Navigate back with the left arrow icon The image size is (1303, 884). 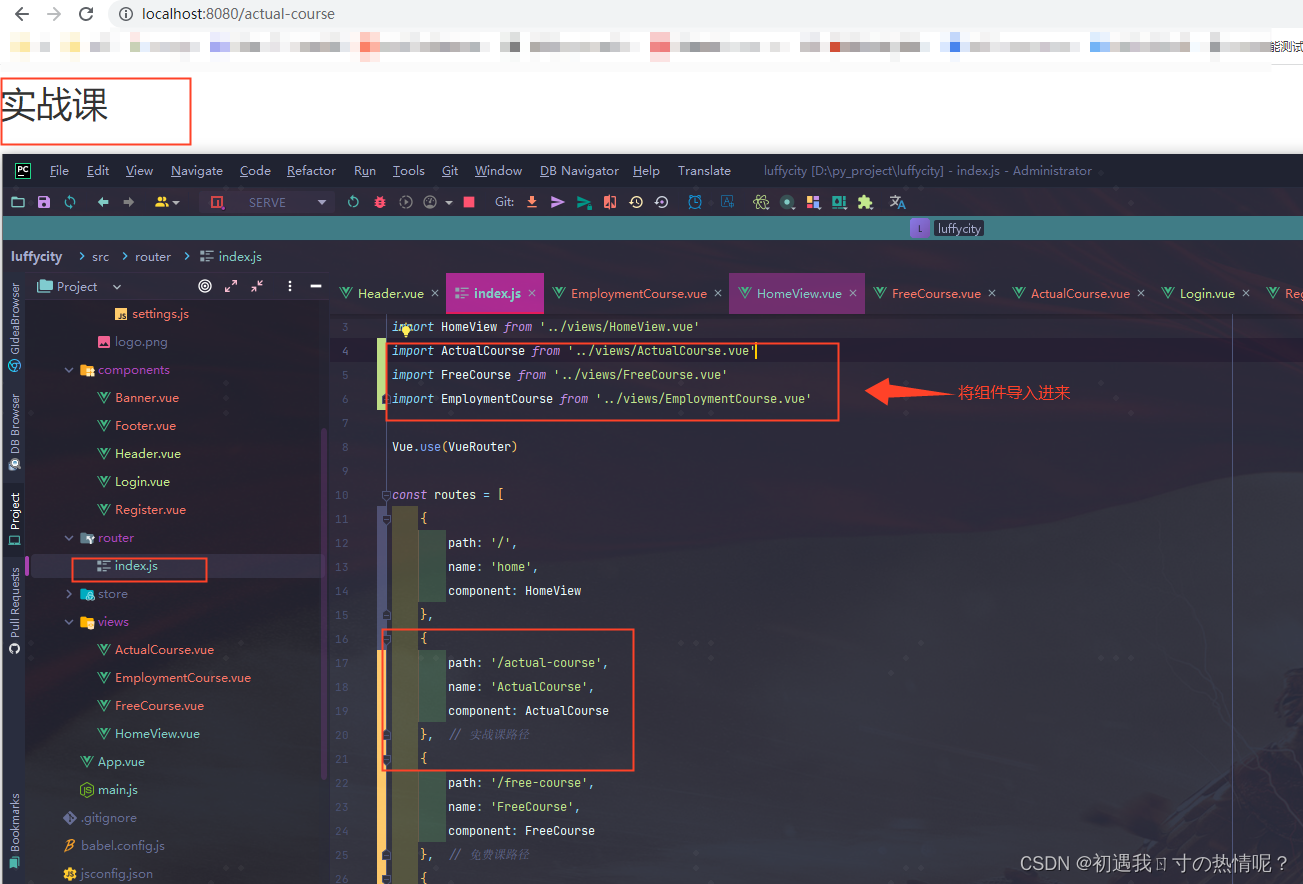(x=102, y=202)
